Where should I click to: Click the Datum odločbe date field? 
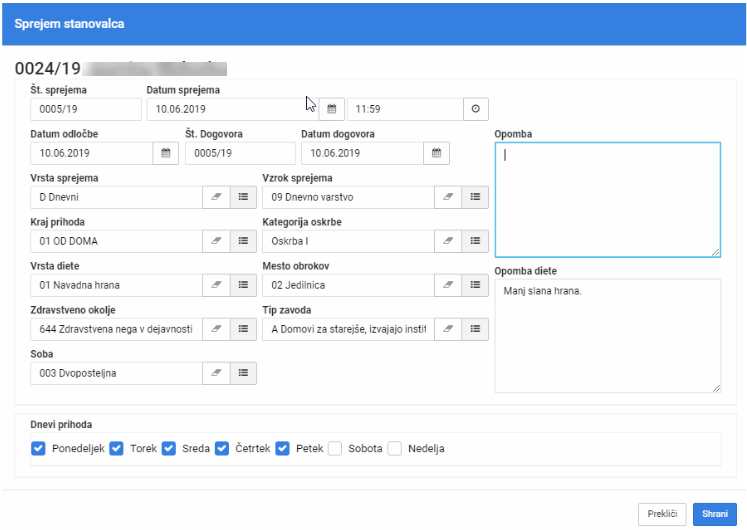91,153
